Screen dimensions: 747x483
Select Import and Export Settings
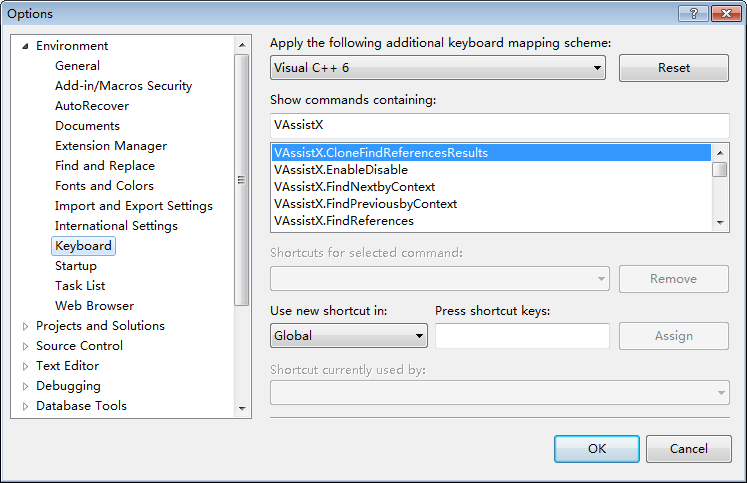[x=133, y=206]
